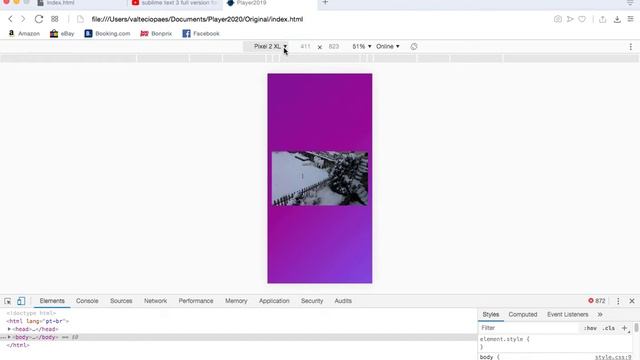640x360 pixels.
Task: Switch to the Styles sidebar tab
Action: [491, 314]
